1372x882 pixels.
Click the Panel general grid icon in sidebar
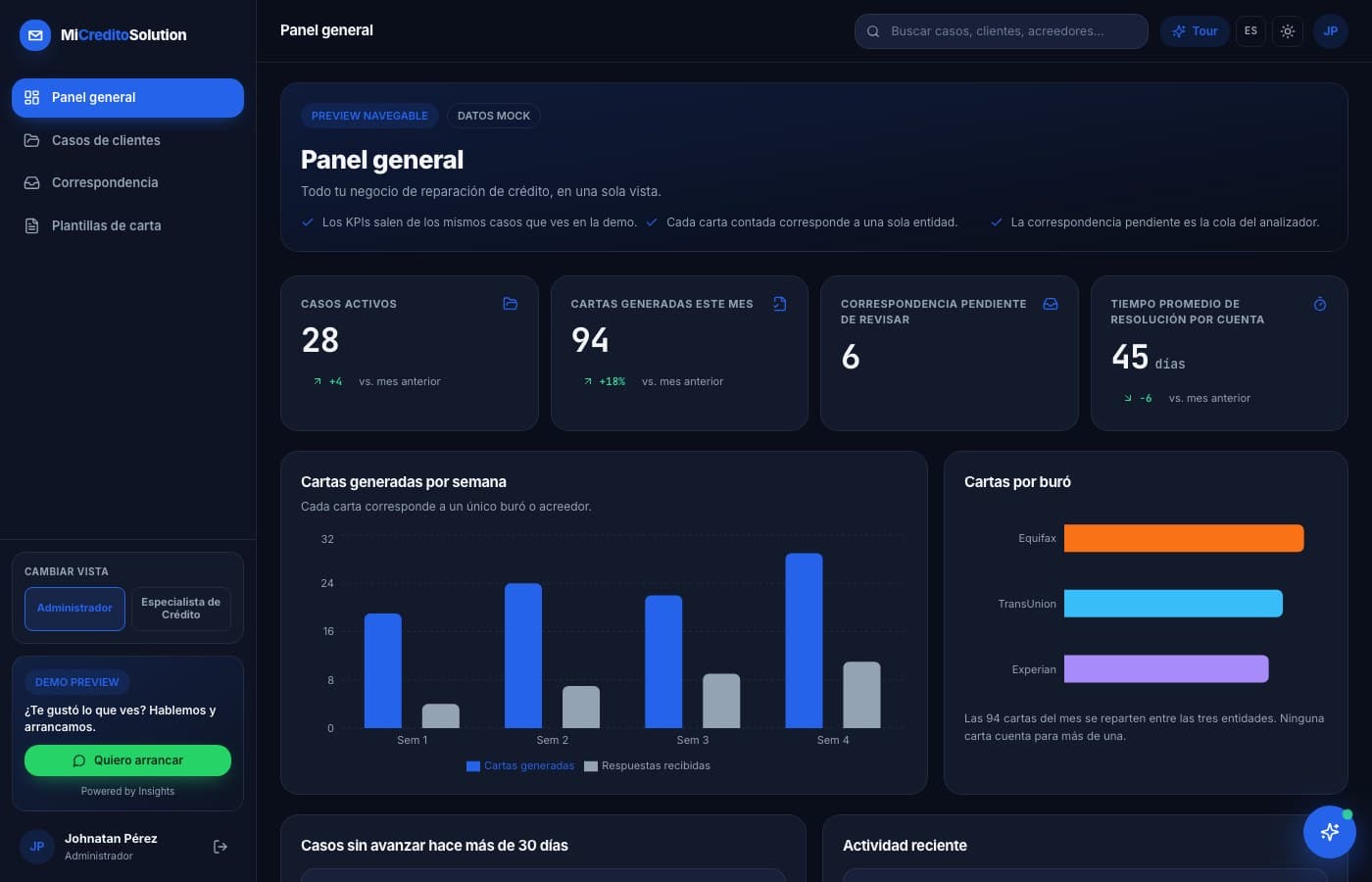tap(31, 98)
